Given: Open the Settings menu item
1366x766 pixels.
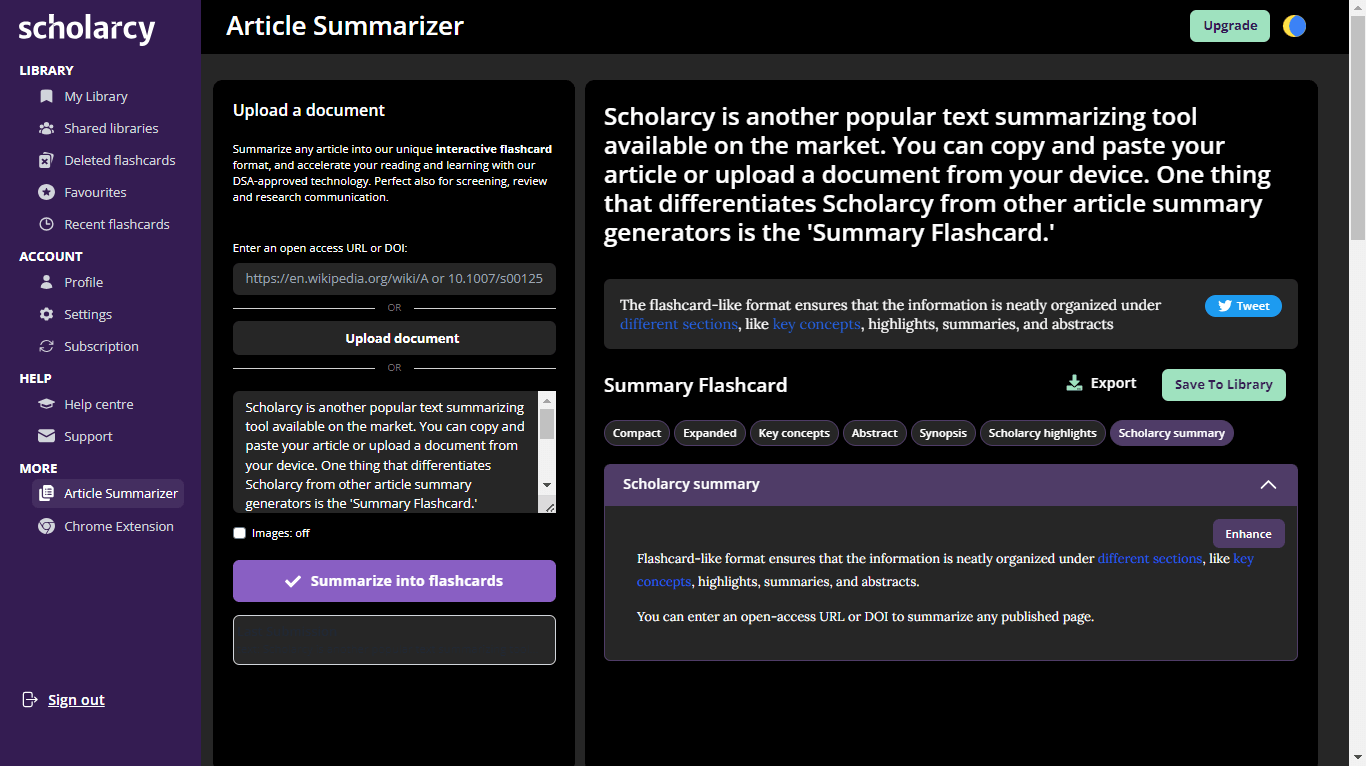Looking at the screenshot, I should 88,314.
